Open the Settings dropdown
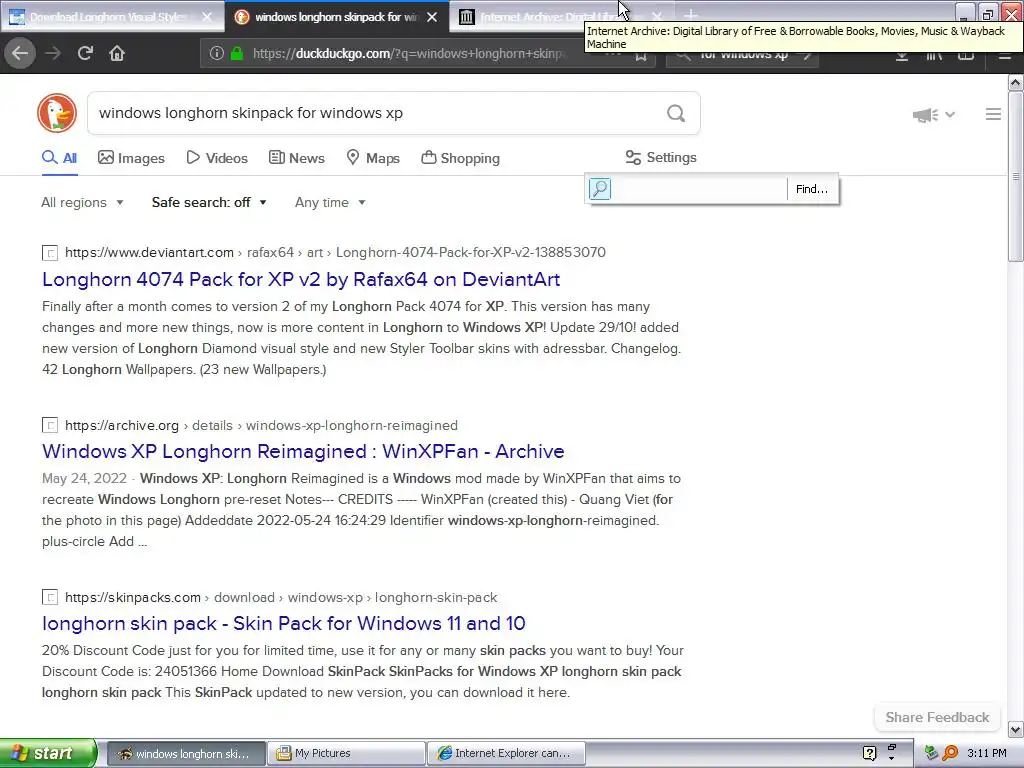Image resolution: width=1024 pixels, height=768 pixels. 661,157
